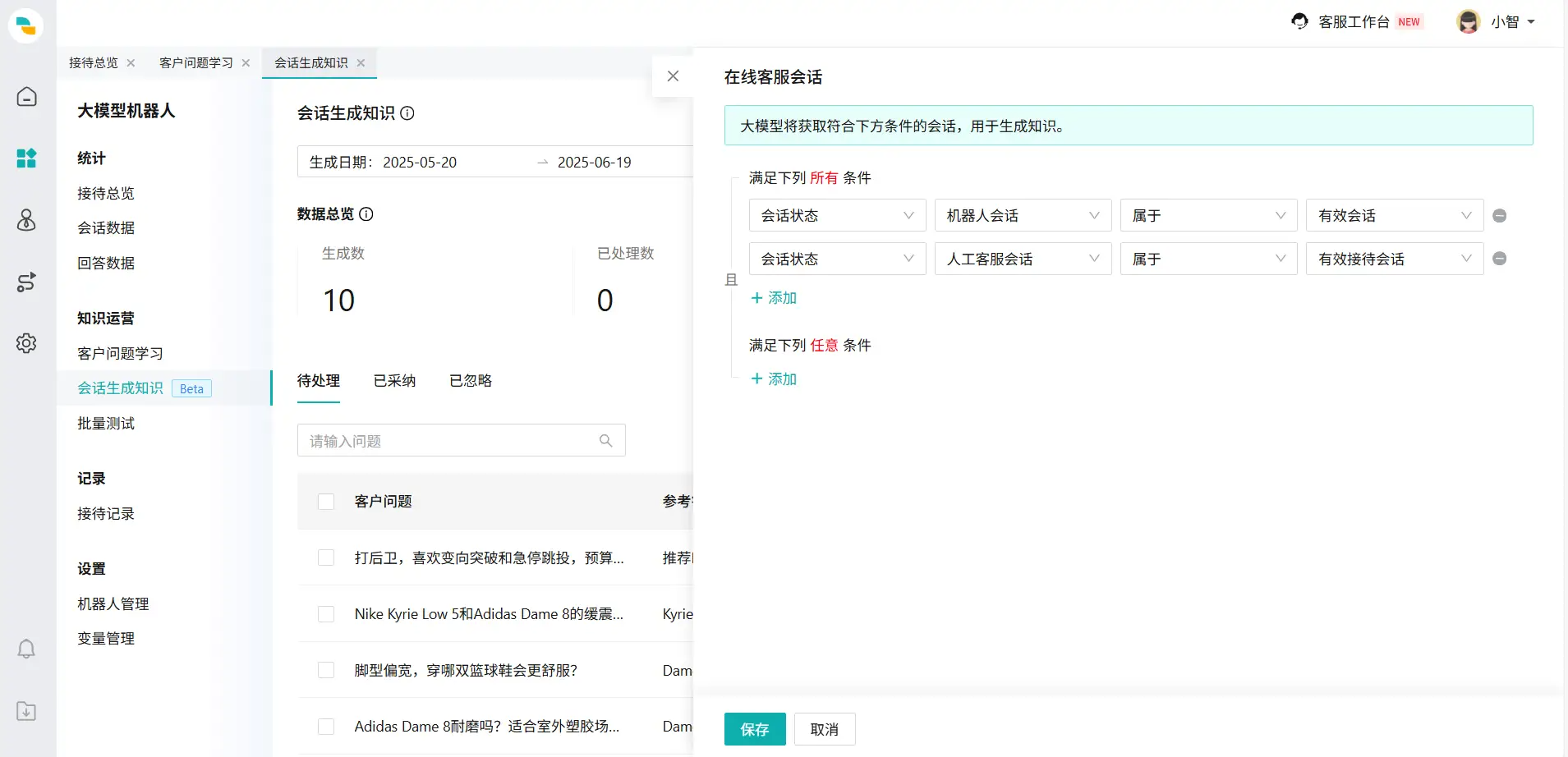This screenshot has width=1568, height=757.
Task: Check the row starting with 打后卫
Action: tap(326, 558)
